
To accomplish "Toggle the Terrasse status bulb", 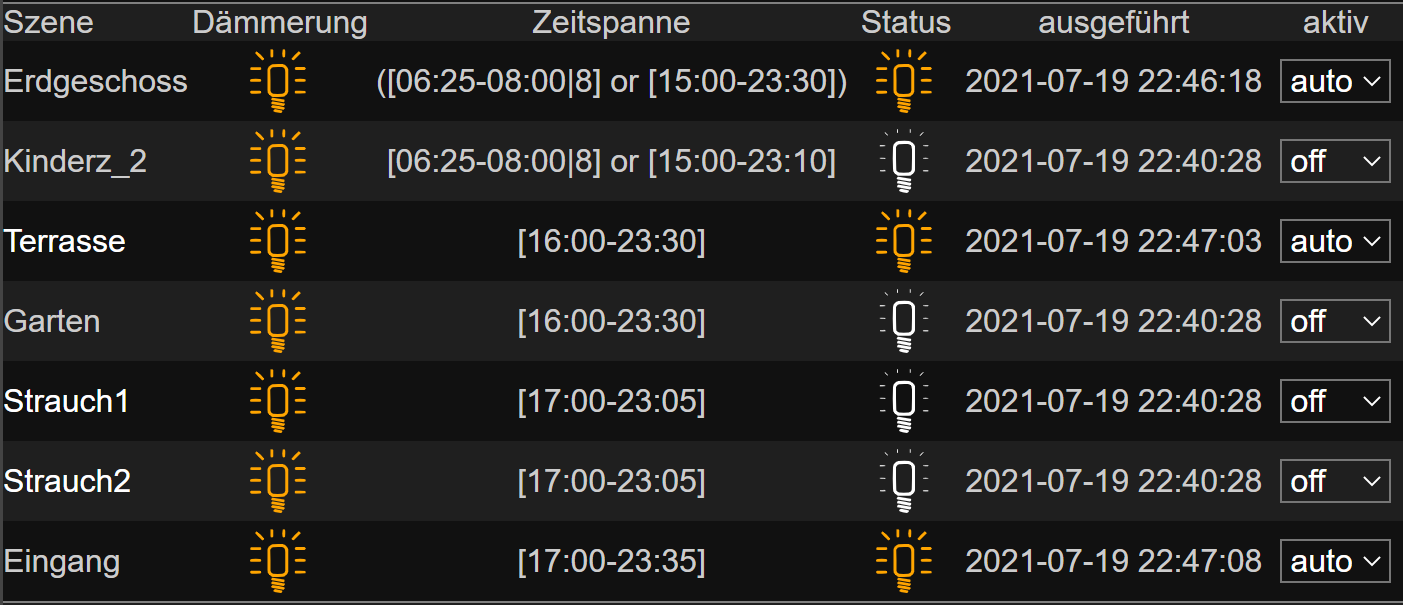I will (903, 241).
